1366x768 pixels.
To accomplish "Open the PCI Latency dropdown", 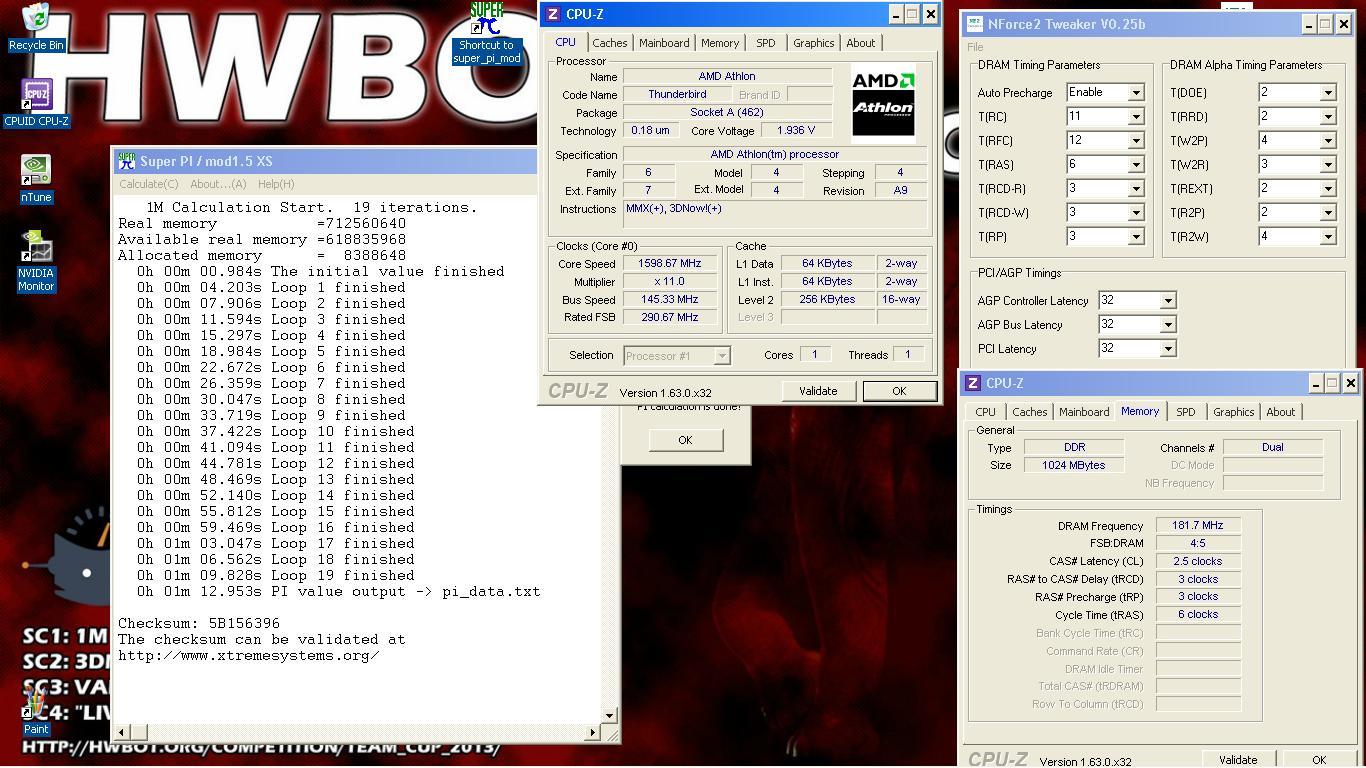I will (1168, 349).
